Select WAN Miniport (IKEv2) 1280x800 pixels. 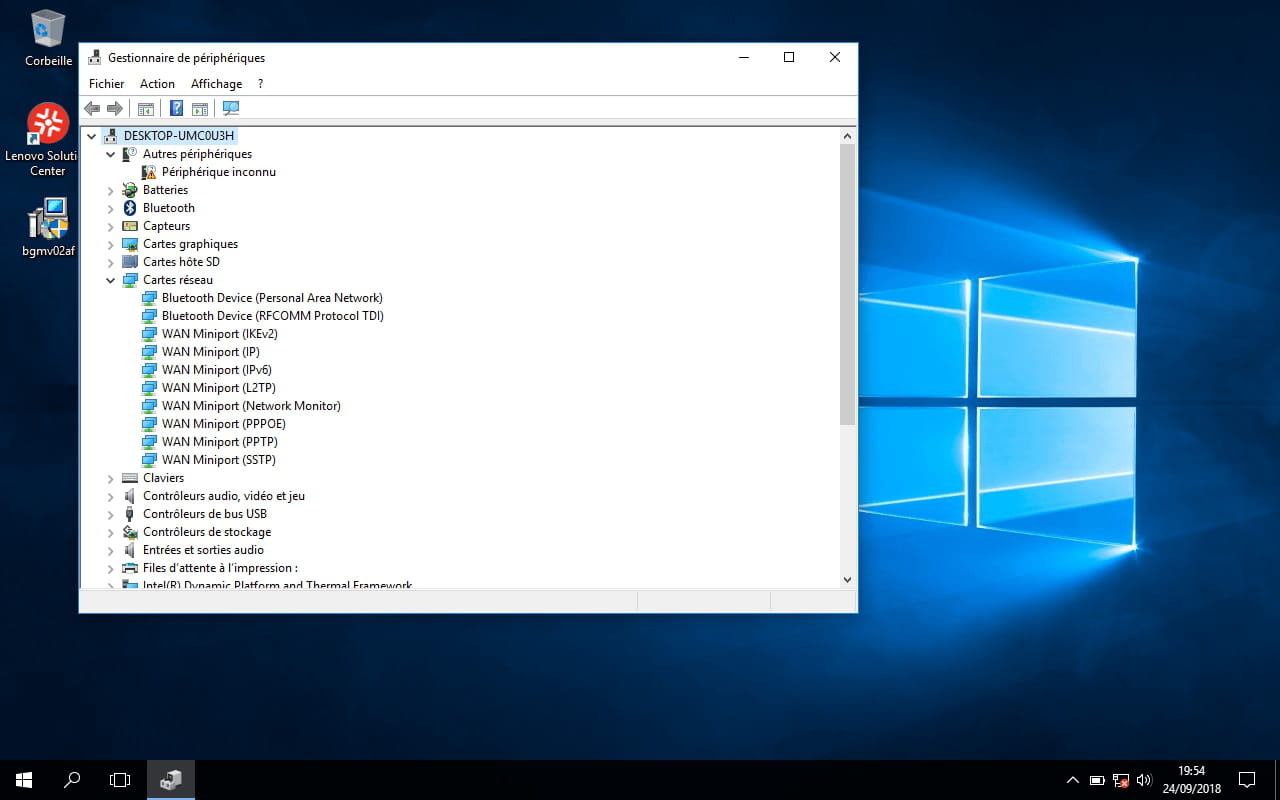pos(220,334)
